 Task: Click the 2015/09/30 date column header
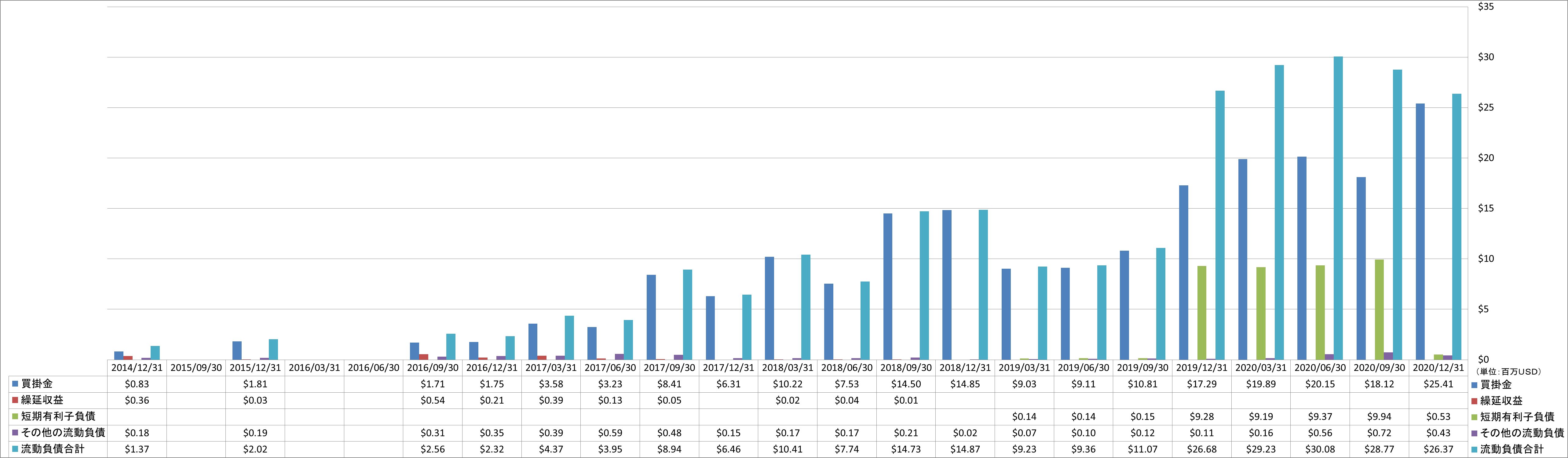click(196, 368)
